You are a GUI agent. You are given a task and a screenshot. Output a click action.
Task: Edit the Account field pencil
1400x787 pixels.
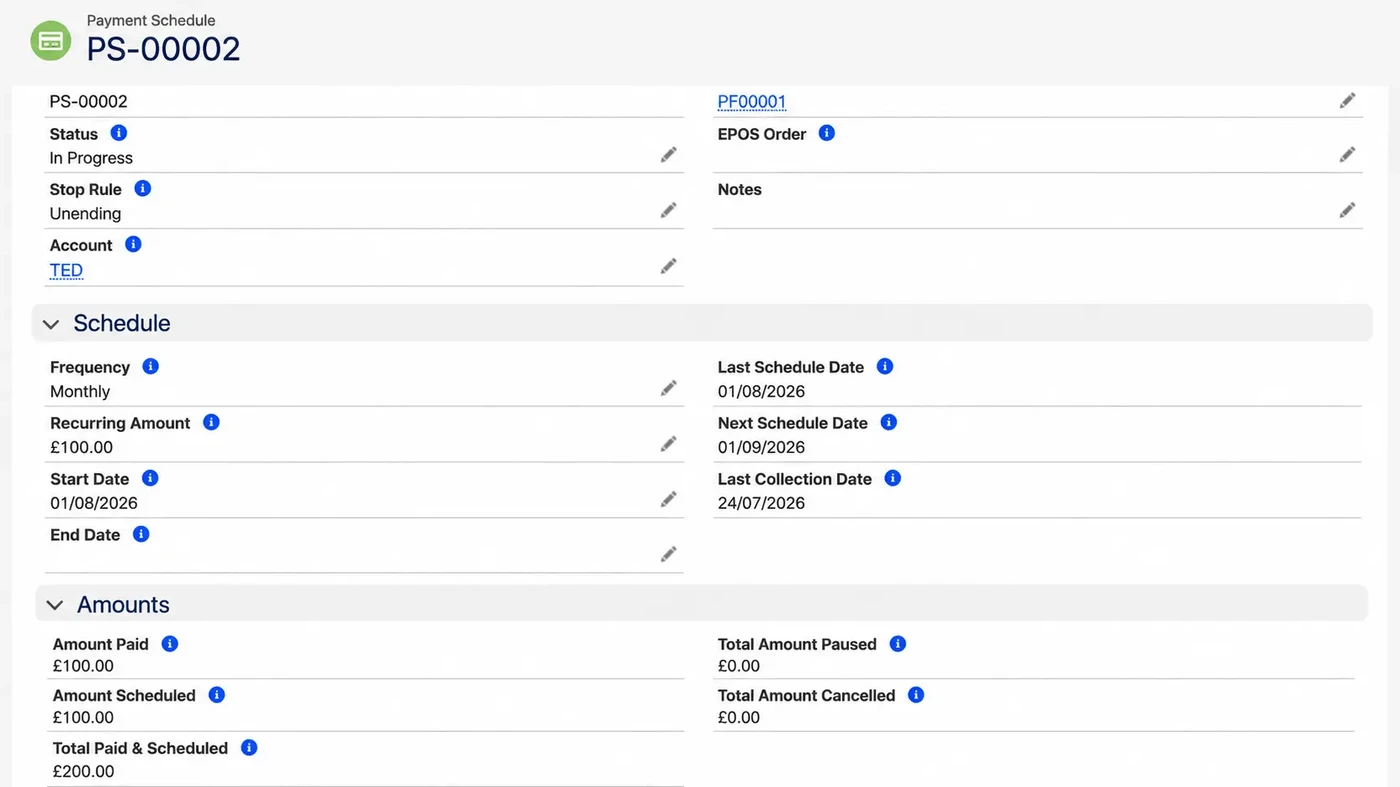coord(668,266)
